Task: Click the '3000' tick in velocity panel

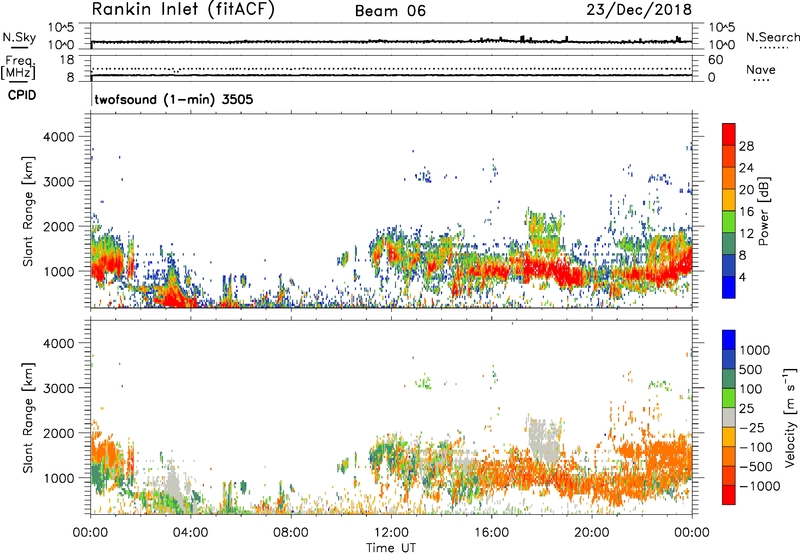Action: click(59, 388)
